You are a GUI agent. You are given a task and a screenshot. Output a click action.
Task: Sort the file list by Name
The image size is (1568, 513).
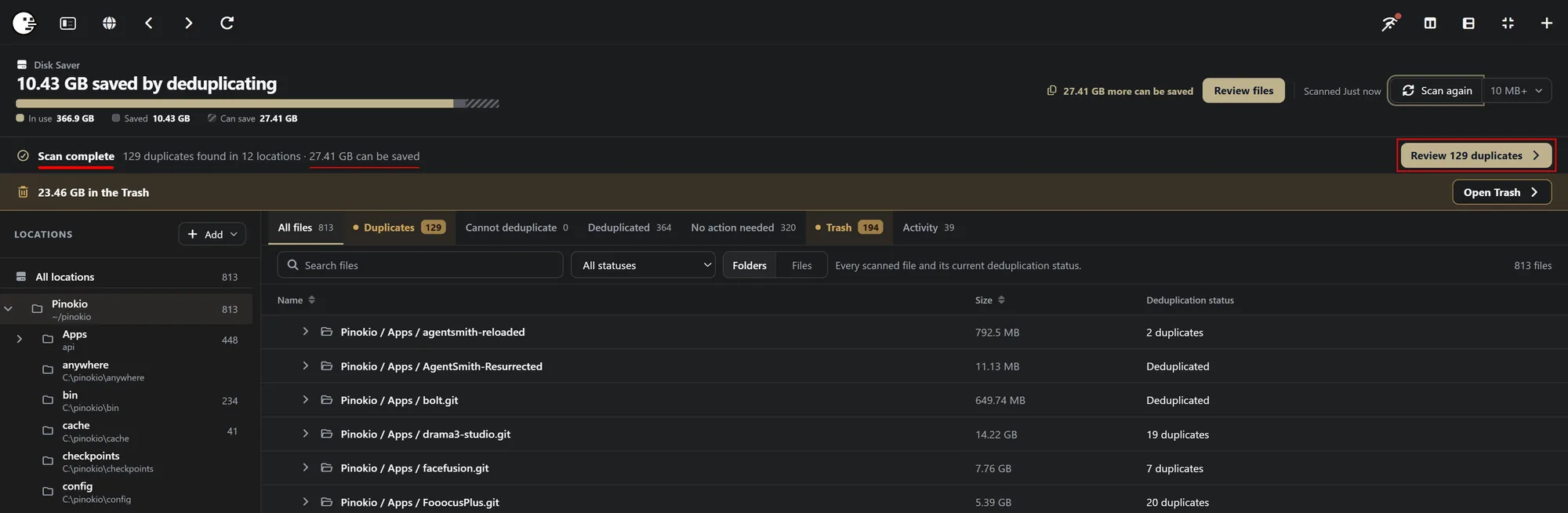point(296,300)
